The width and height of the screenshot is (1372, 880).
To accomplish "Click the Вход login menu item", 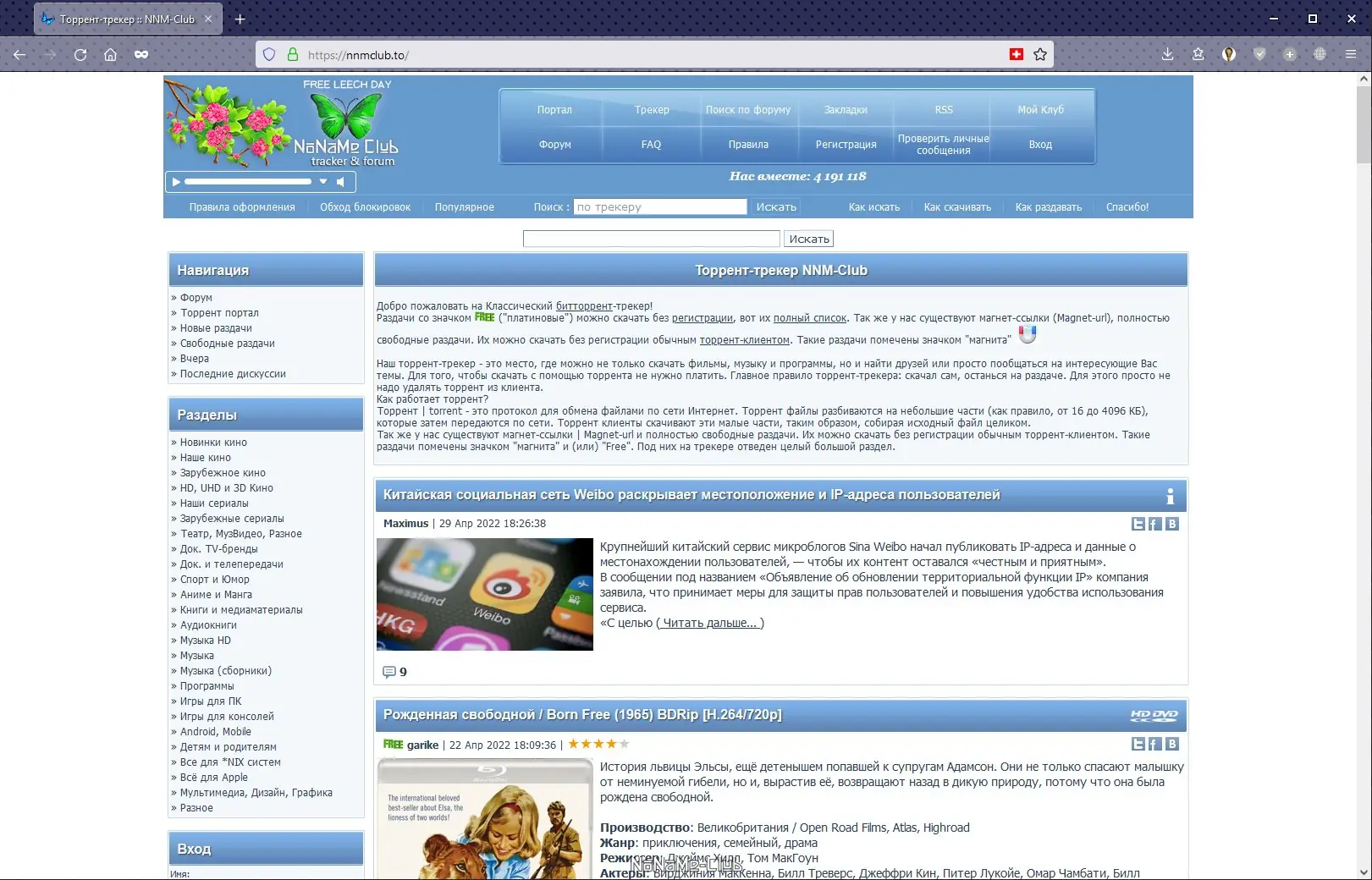I will tap(1040, 145).
